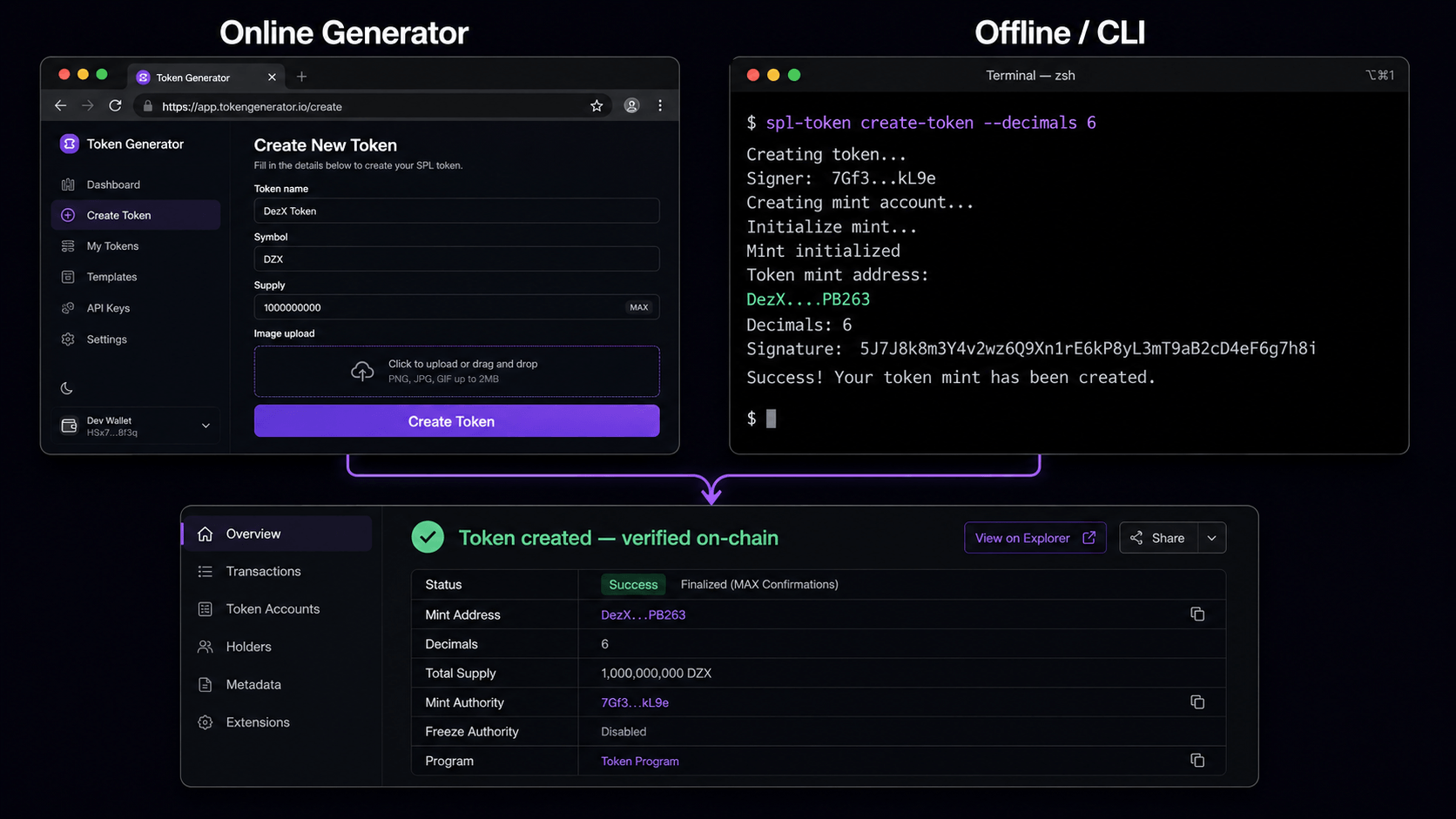Click the Token Generator logo icon in sidebar

coord(70,144)
